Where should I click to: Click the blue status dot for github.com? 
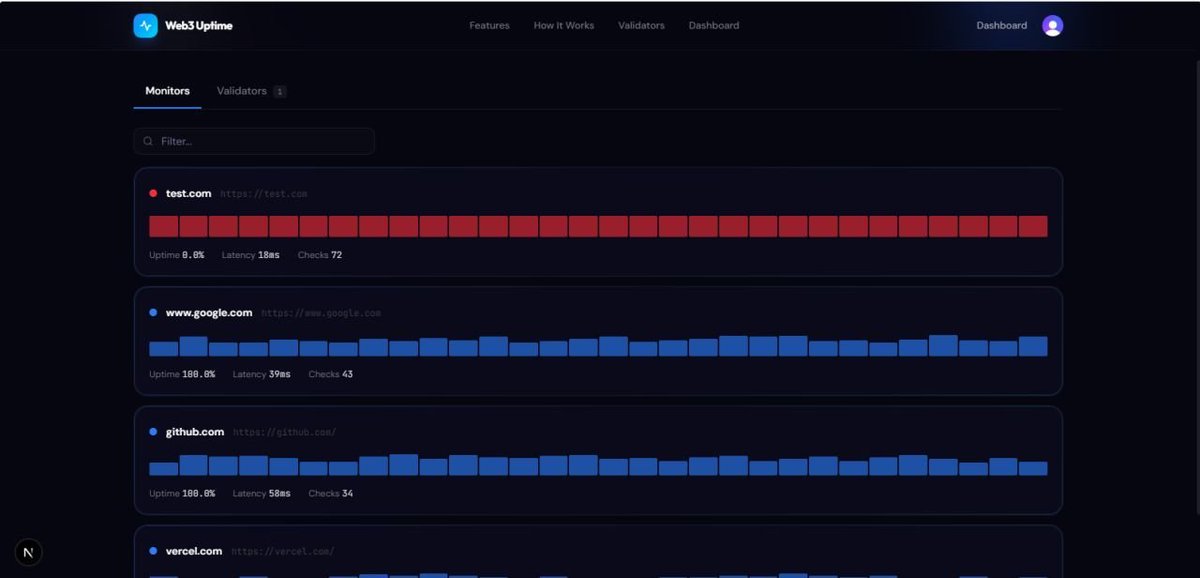(153, 432)
